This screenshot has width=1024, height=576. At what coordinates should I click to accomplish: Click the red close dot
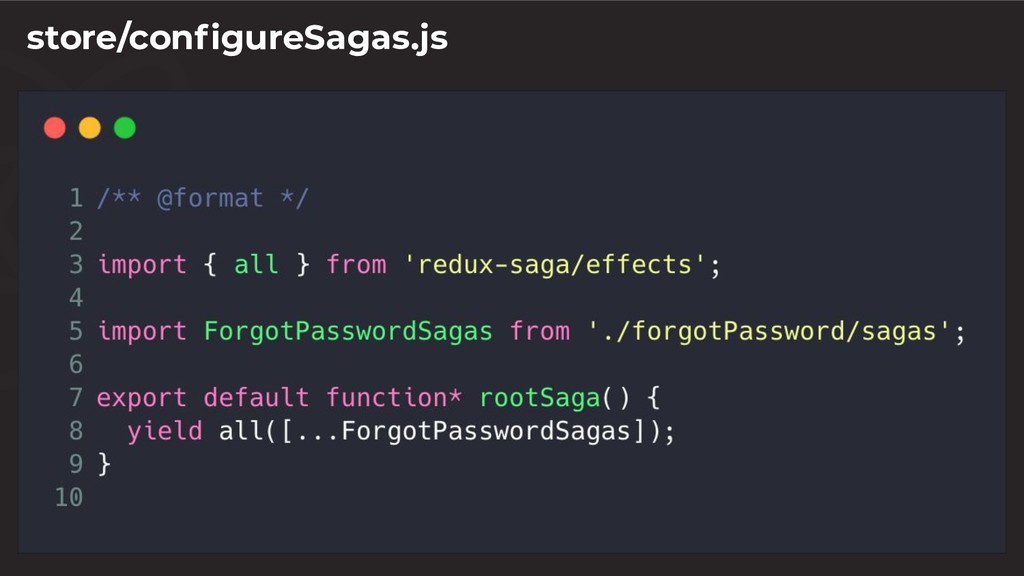pos(55,128)
